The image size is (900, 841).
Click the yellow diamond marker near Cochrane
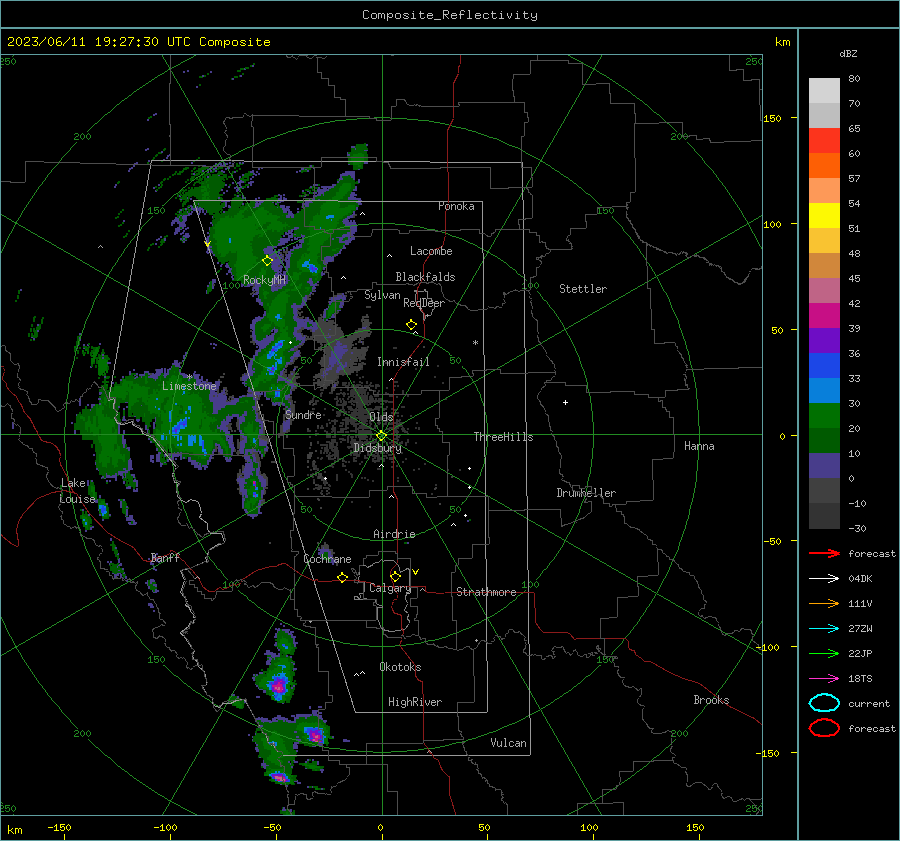tap(342, 577)
